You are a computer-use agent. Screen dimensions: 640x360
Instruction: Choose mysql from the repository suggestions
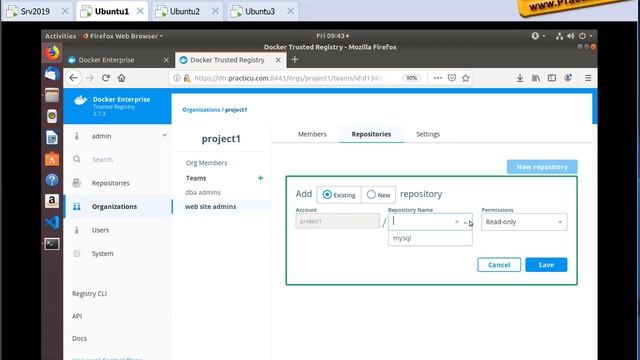click(430, 238)
